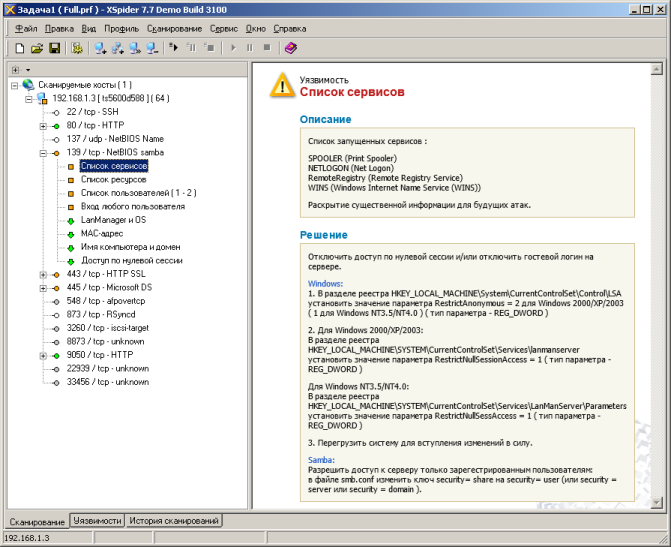Select the bottom Сканирование tab

(37, 522)
